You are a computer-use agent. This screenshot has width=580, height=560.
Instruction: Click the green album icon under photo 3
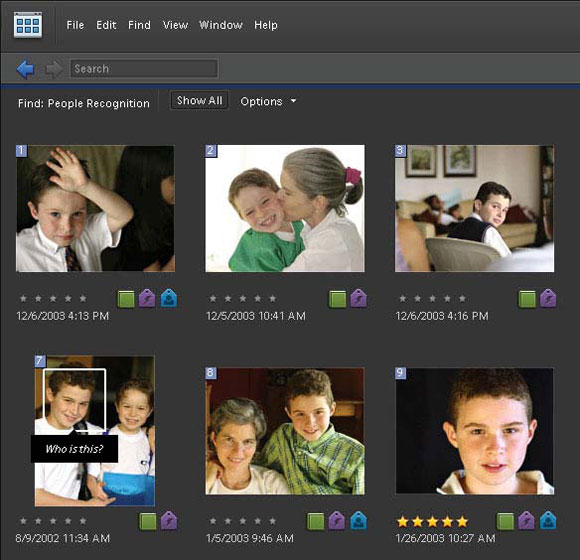527,299
